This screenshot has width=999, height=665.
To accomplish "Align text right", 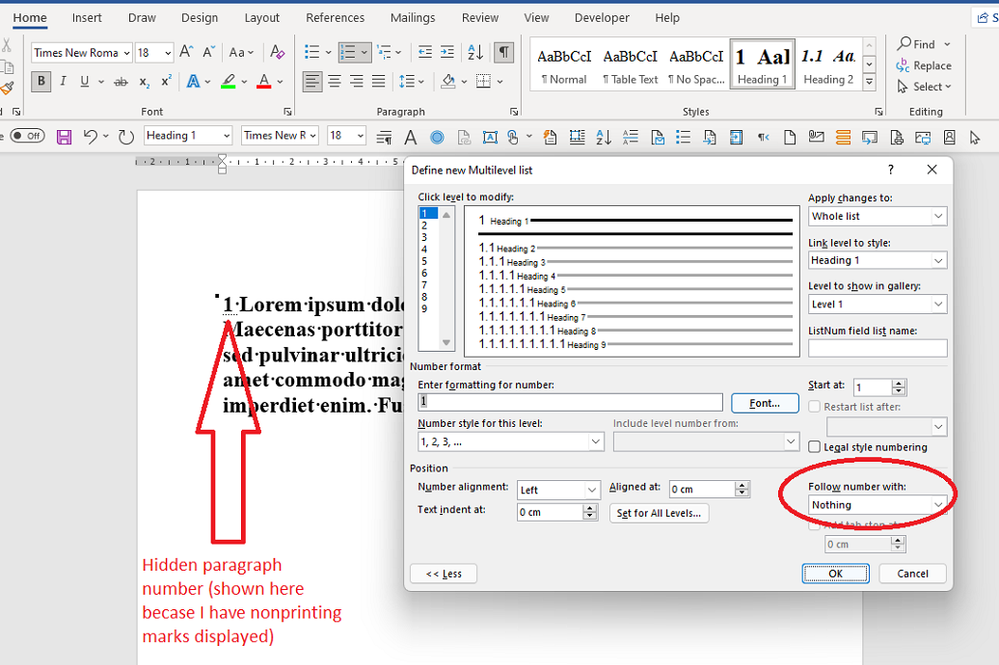I will [x=356, y=82].
